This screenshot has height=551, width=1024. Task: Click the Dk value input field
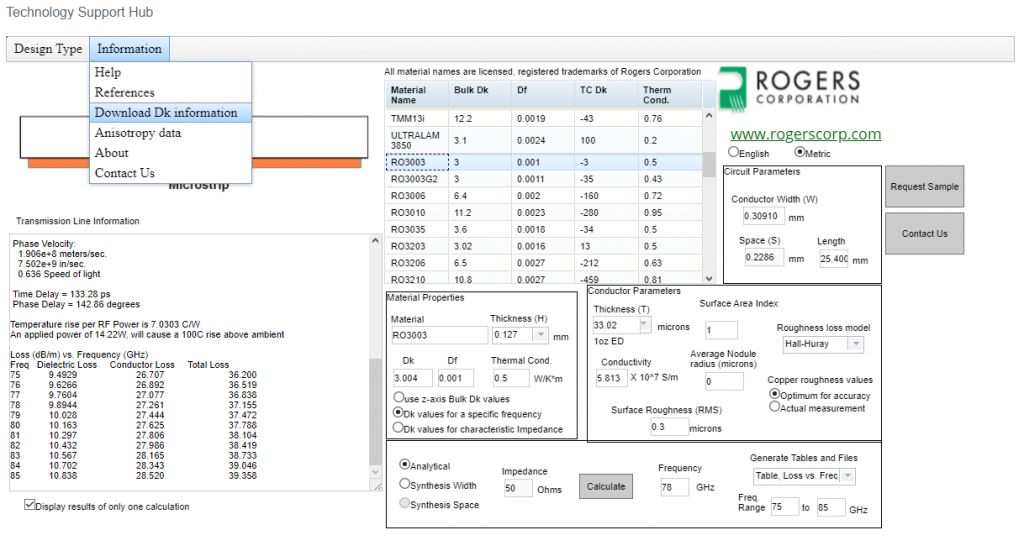[412, 378]
